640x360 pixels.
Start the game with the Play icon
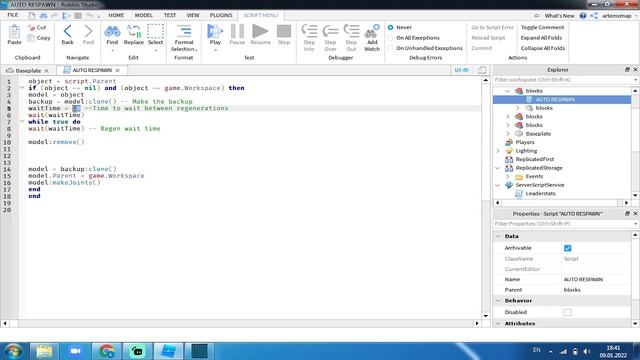point(215,31)
